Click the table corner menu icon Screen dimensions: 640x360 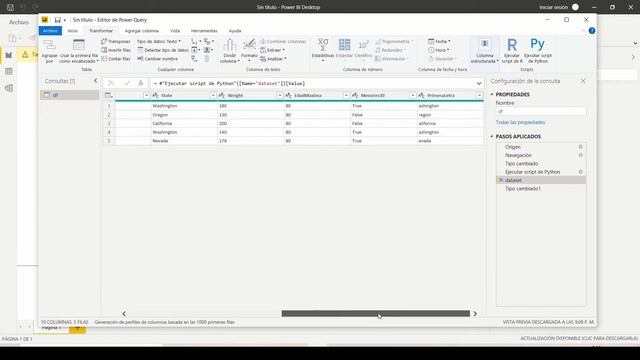coord(109,96)
